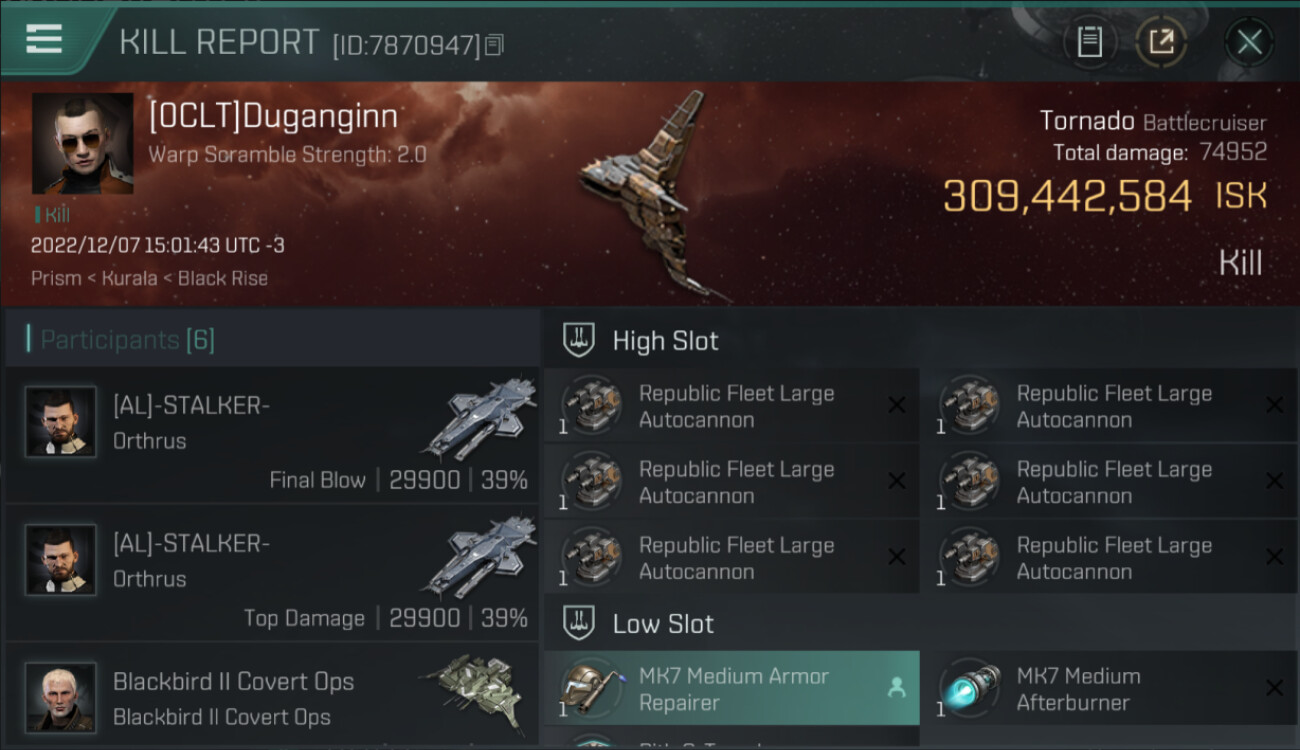Click the Low Slot section icon
Screen dimensions: 1300x750
tap(579, 623)
